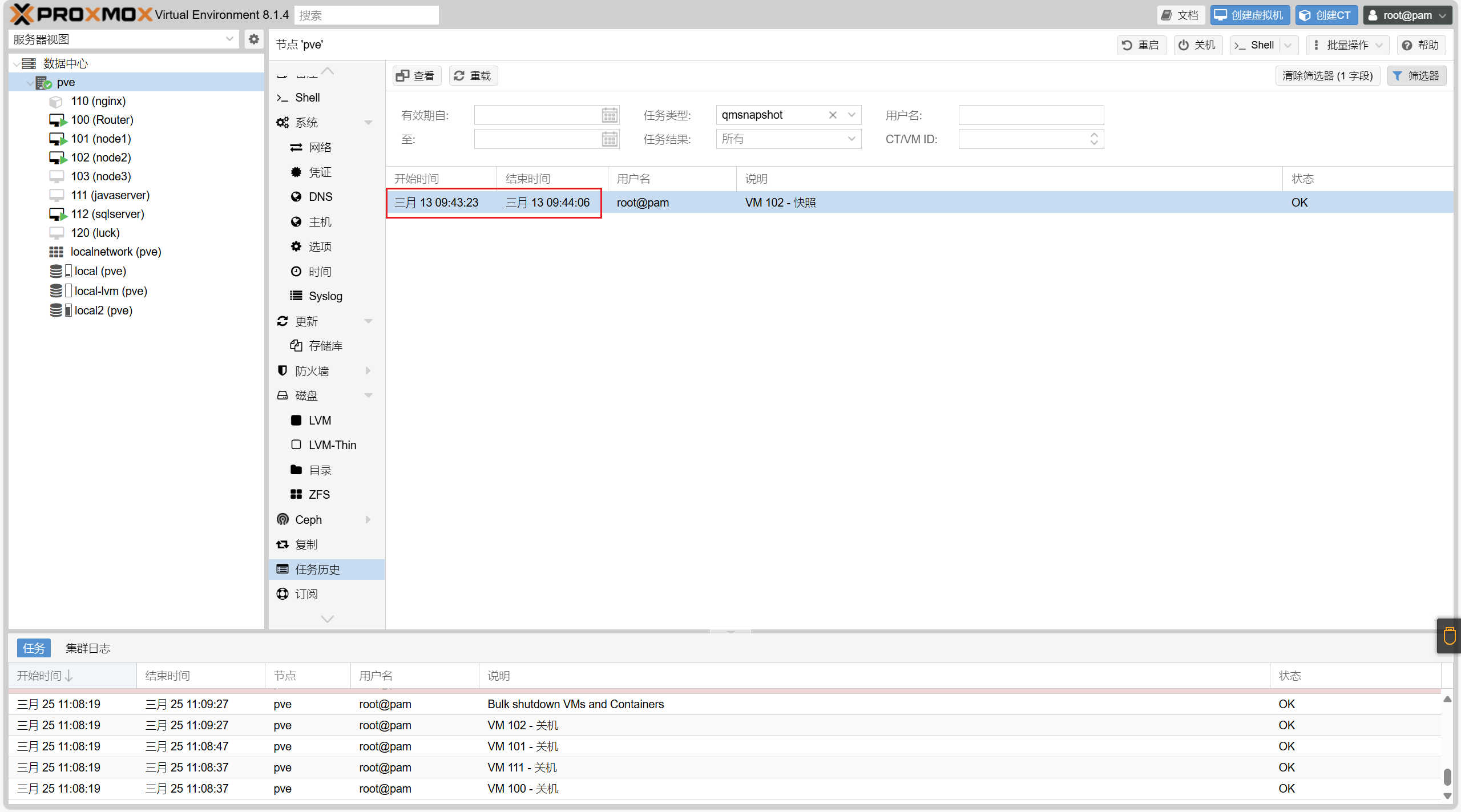Viewport: 1461px width, 812px height.
Task: Open 复制 replication page
Action: pos(306,544)
